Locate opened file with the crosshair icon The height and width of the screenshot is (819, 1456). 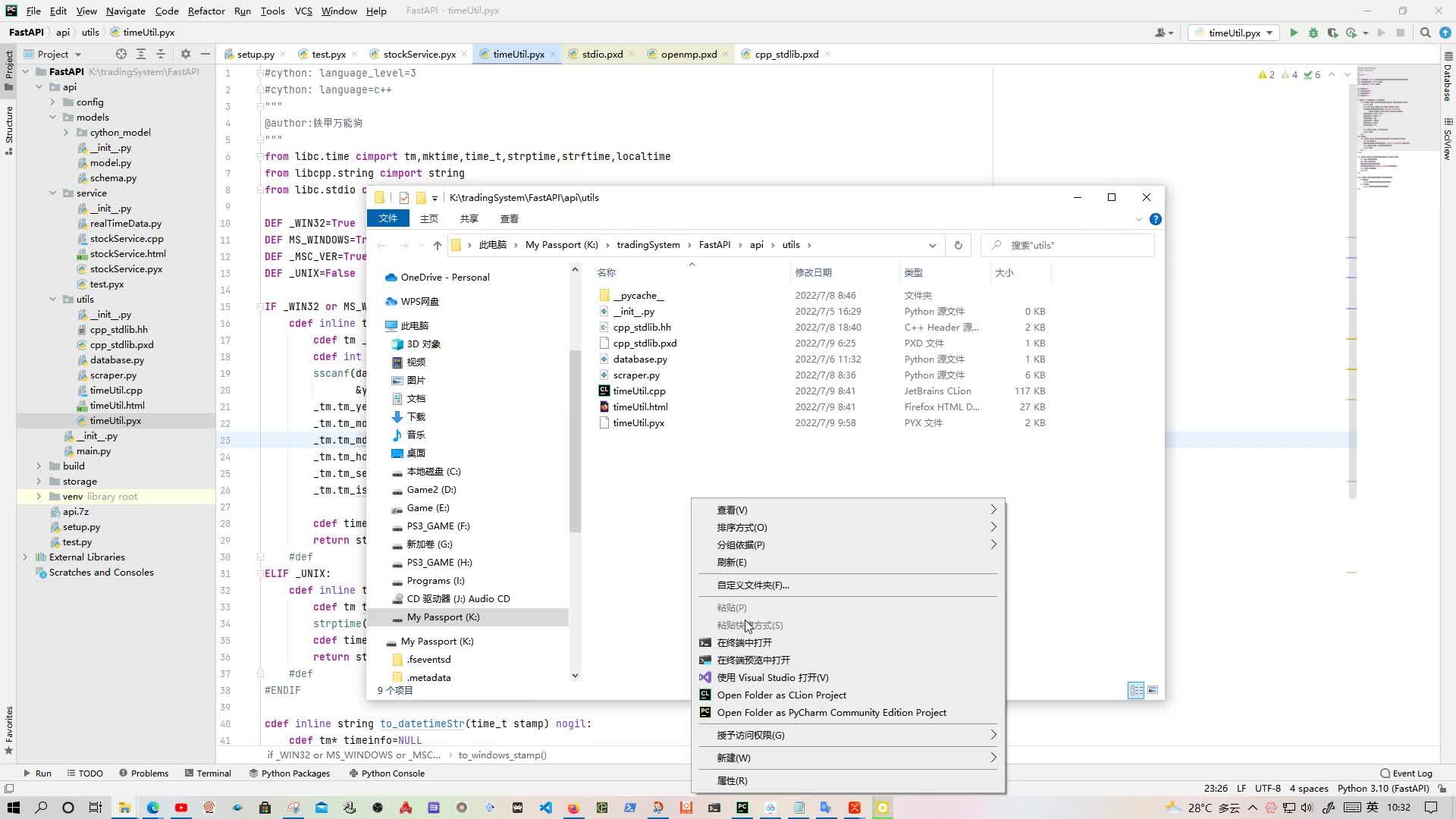pos(121,54)
